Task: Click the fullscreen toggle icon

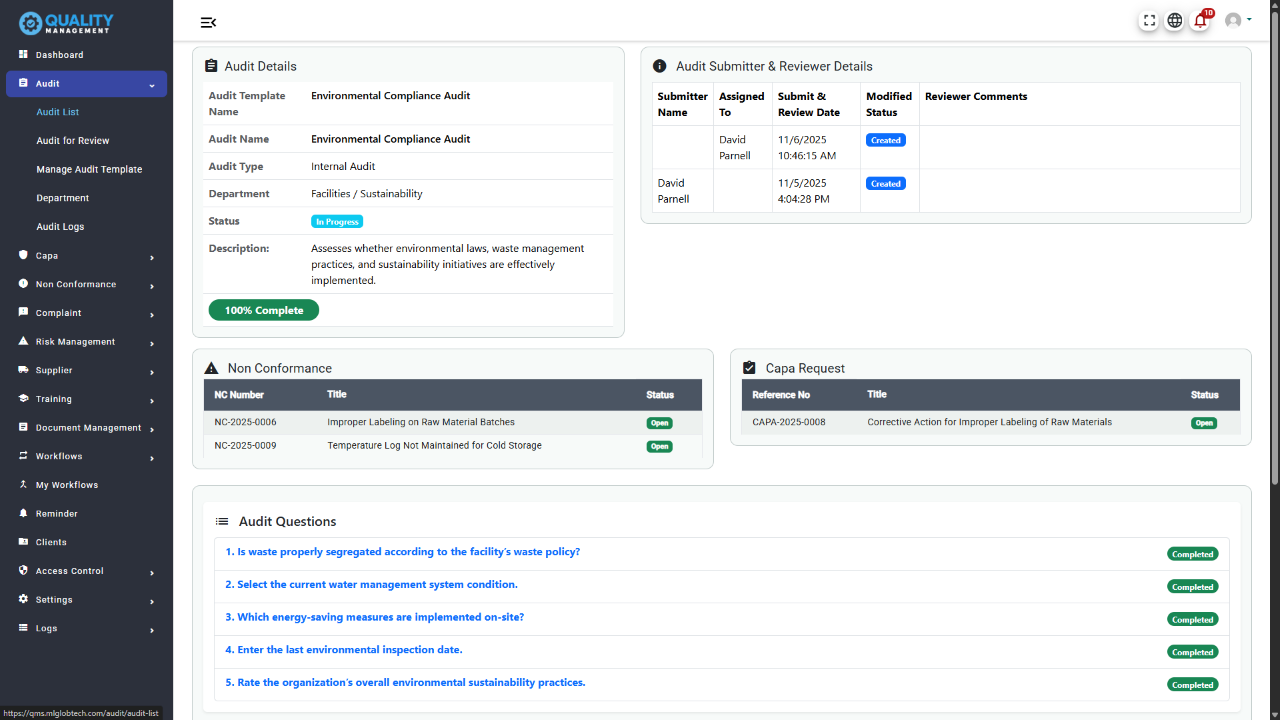Action: pyautogui.click(x=1149, y=21)
